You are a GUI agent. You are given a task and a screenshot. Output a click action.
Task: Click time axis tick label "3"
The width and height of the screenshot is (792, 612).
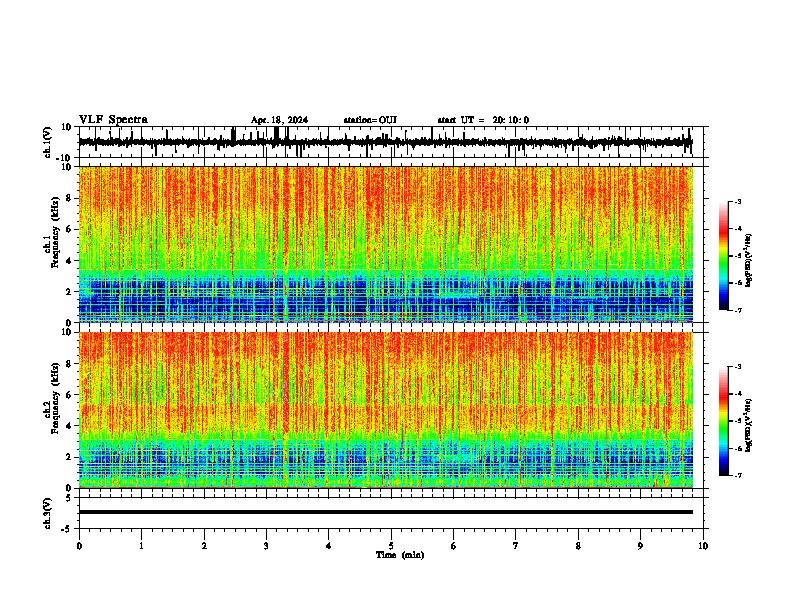[x=266, y=546]
